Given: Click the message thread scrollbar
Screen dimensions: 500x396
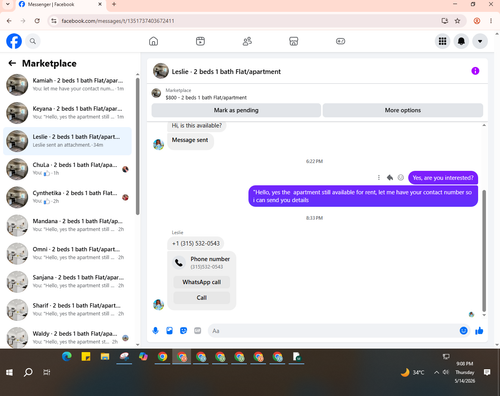Looking at the screenshot, I should (x=484, y=250).
